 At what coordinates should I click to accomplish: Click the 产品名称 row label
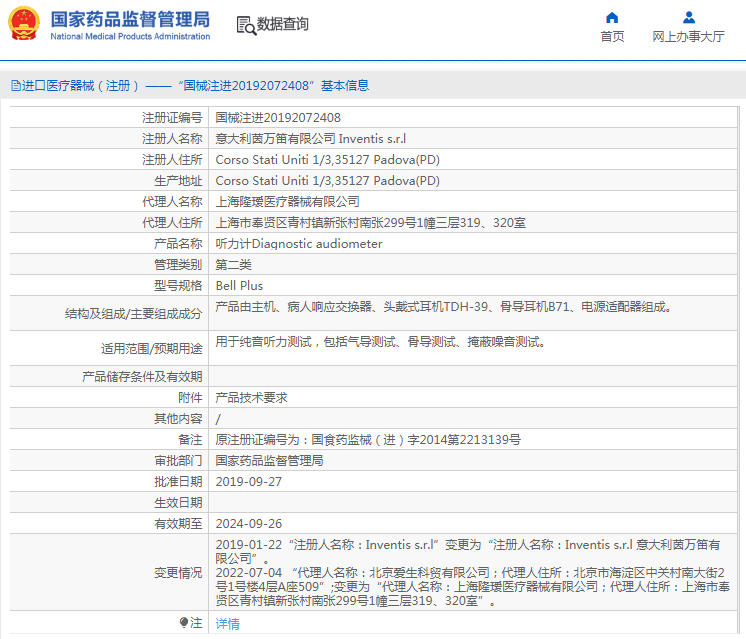(178, 244)
